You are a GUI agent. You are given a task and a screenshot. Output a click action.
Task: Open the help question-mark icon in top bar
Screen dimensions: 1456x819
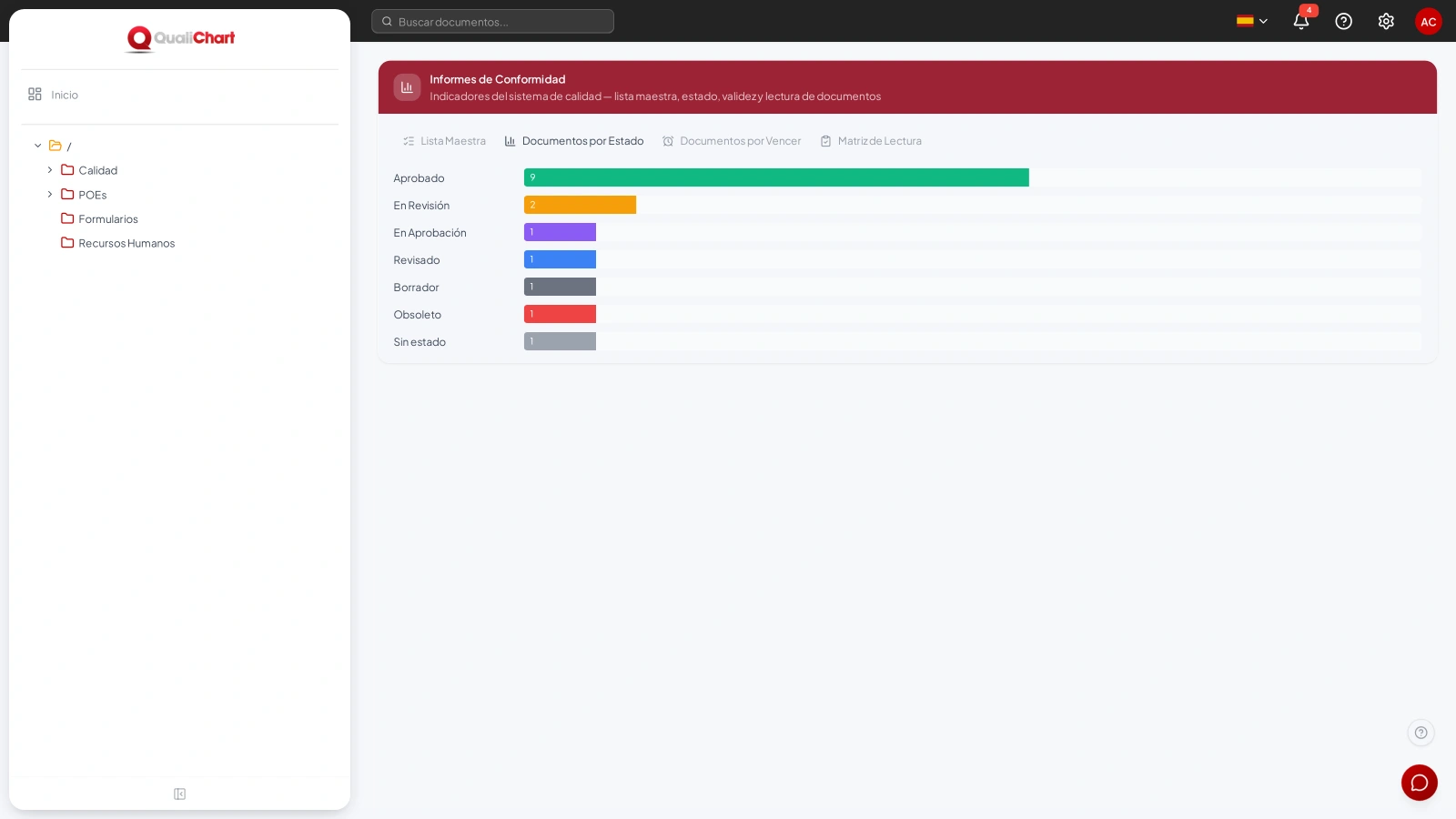click(x=1343, y=21)
